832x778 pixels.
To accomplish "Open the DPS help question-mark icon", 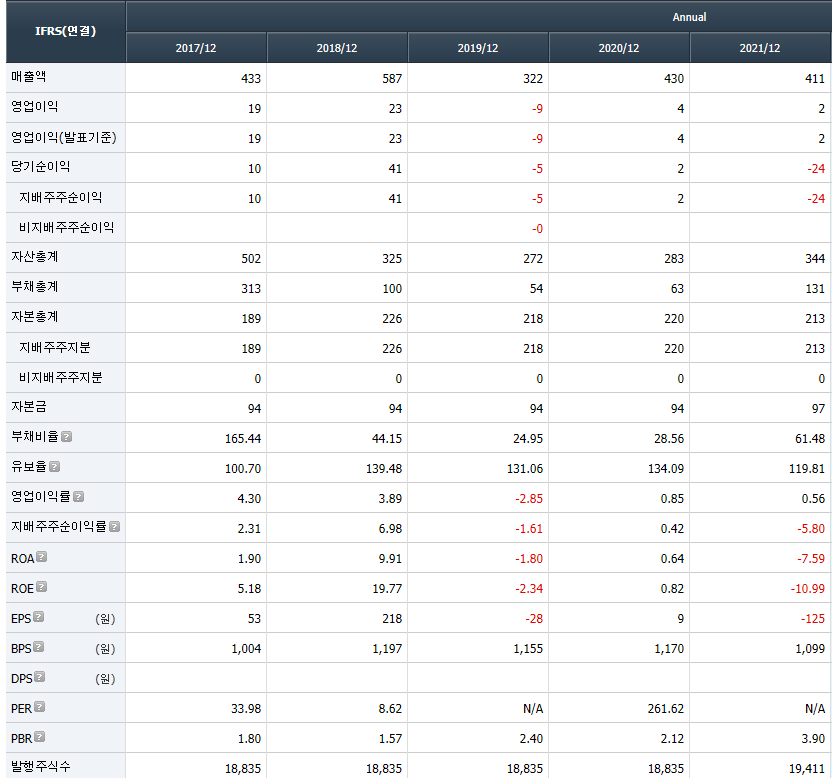I will click(x=39, y=677).
